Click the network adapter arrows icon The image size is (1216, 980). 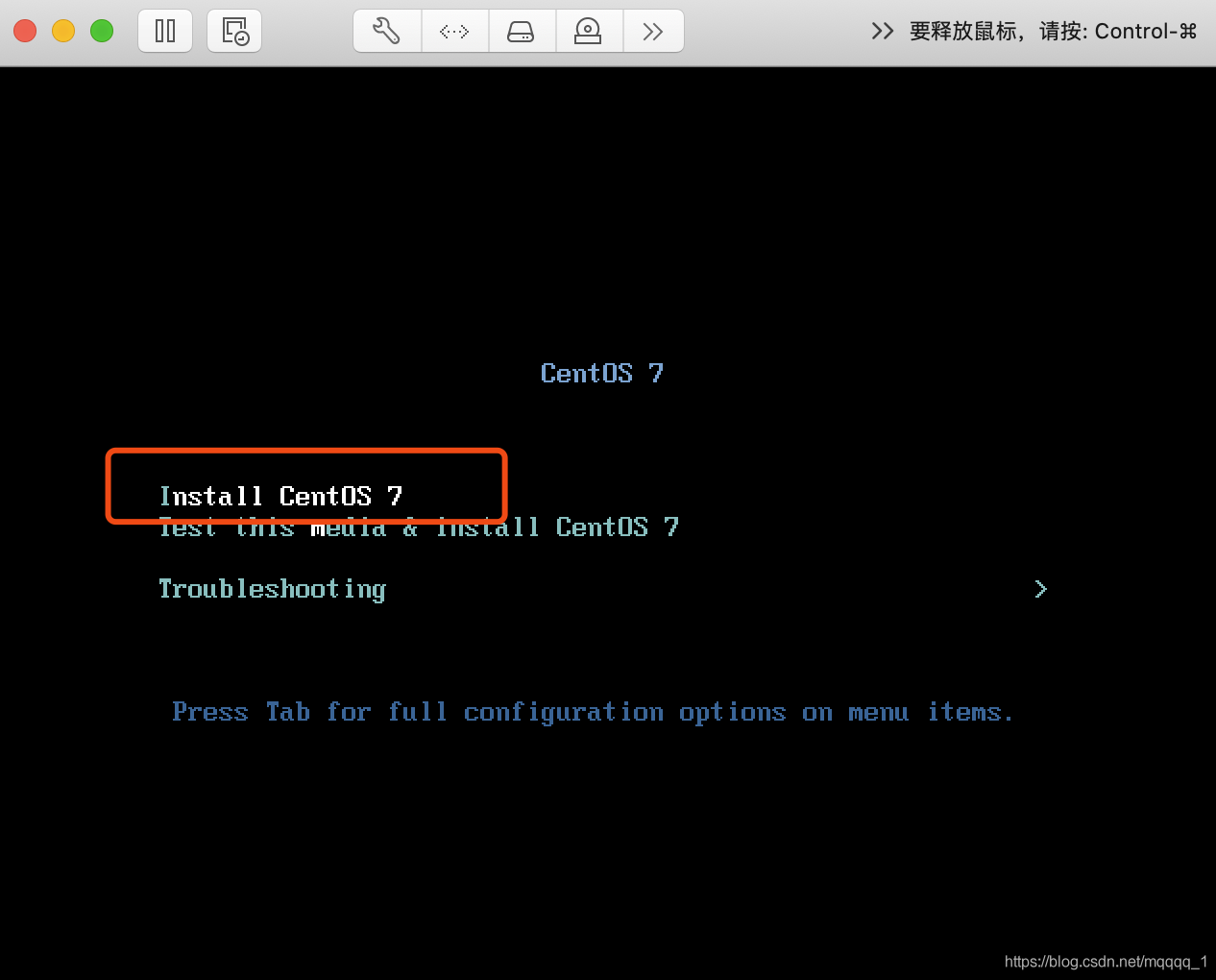[x=454, y=31]
